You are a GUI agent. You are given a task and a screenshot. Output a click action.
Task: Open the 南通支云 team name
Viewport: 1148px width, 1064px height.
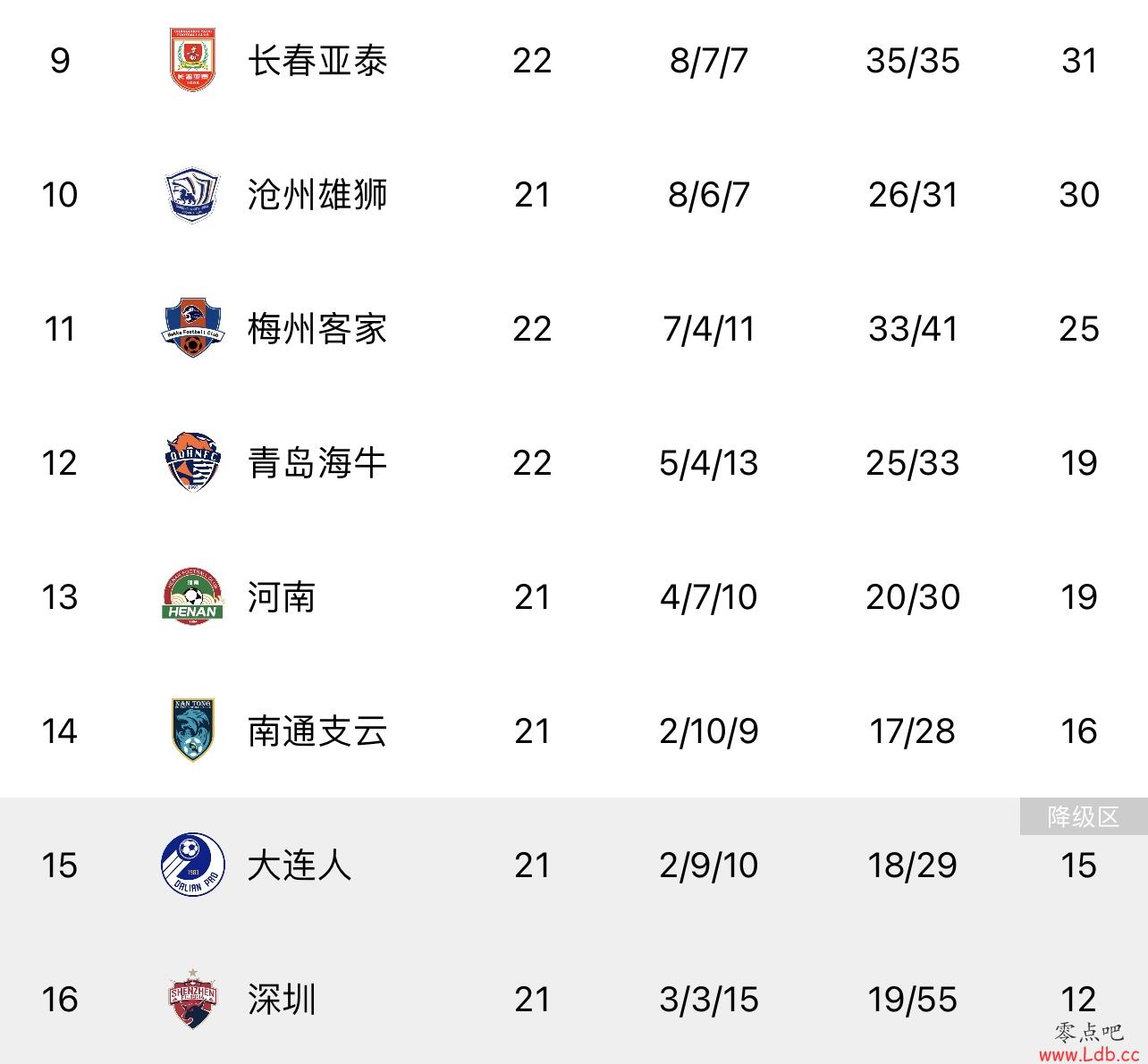[x=317, y=731]
